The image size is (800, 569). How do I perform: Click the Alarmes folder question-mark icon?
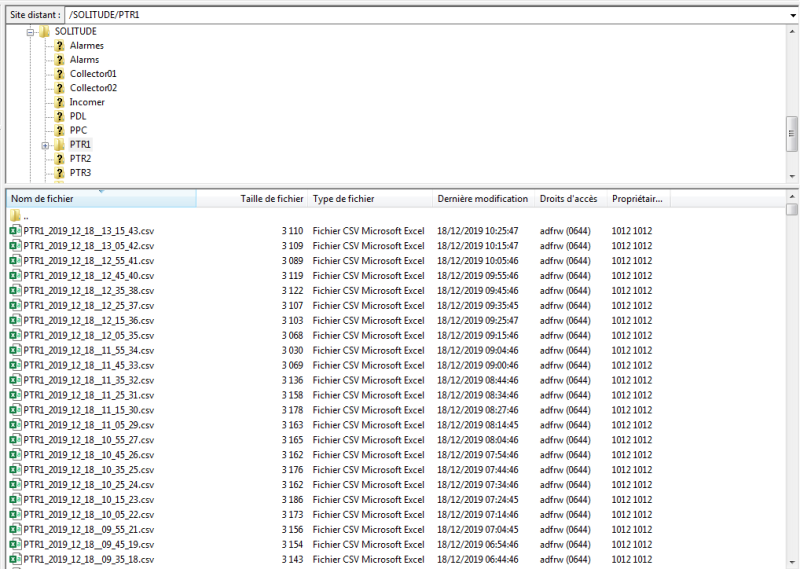60,46
